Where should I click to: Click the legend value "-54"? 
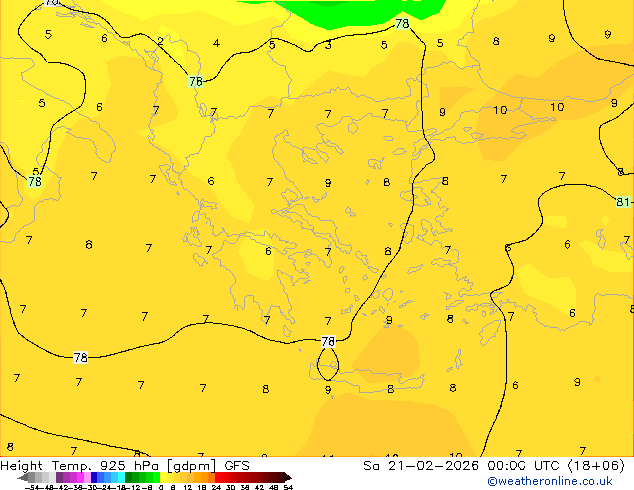32,487
